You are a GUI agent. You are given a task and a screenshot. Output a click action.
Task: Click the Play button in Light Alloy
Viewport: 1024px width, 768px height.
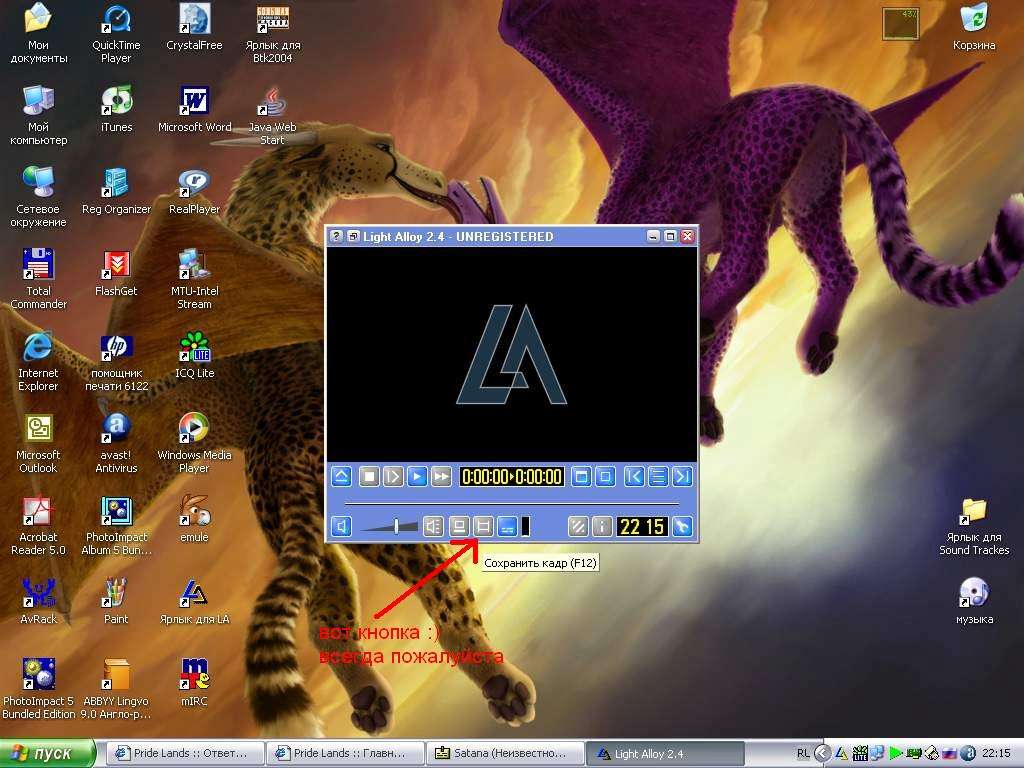(x=417, y=477)
